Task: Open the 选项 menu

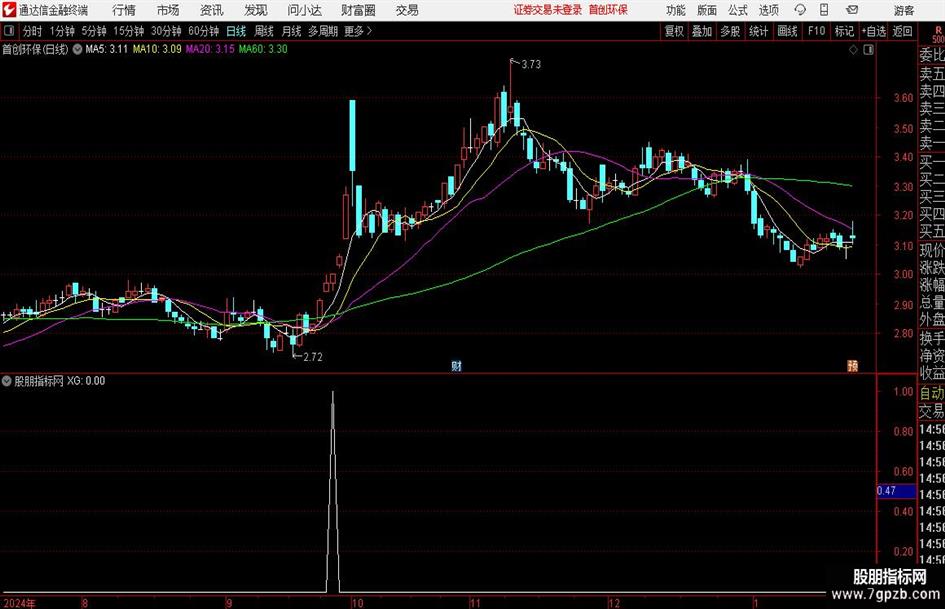Action: (768, 10)
